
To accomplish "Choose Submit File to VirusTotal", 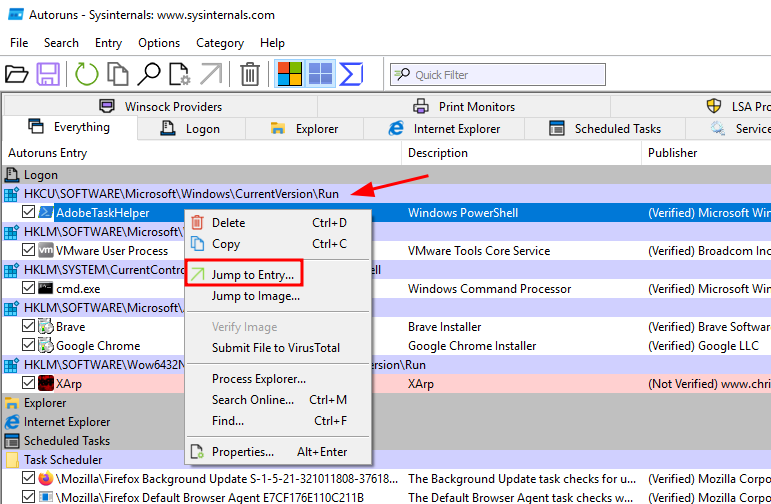I will [278, 348].
